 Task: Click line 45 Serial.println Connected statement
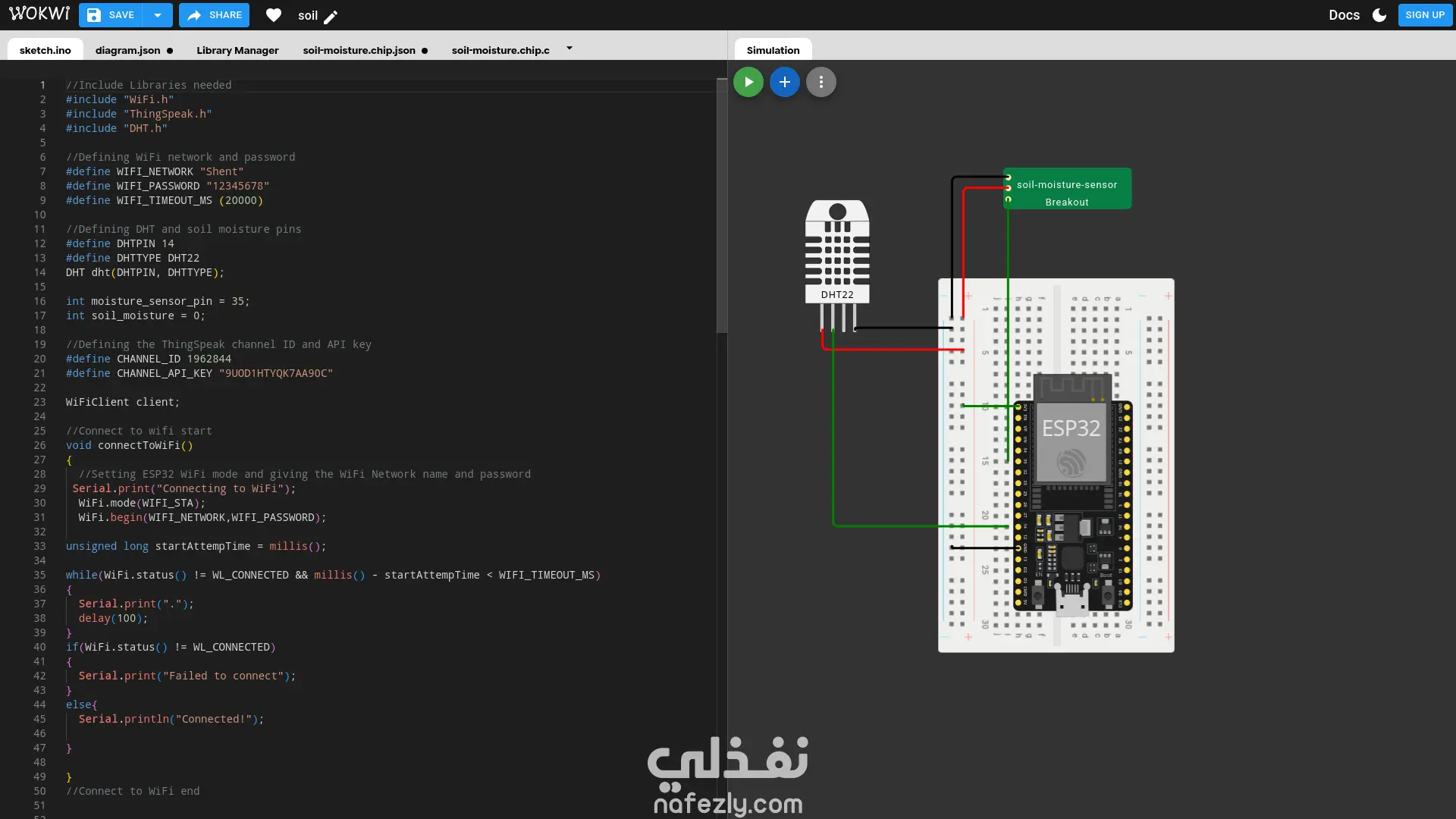(x=171, y=719)
